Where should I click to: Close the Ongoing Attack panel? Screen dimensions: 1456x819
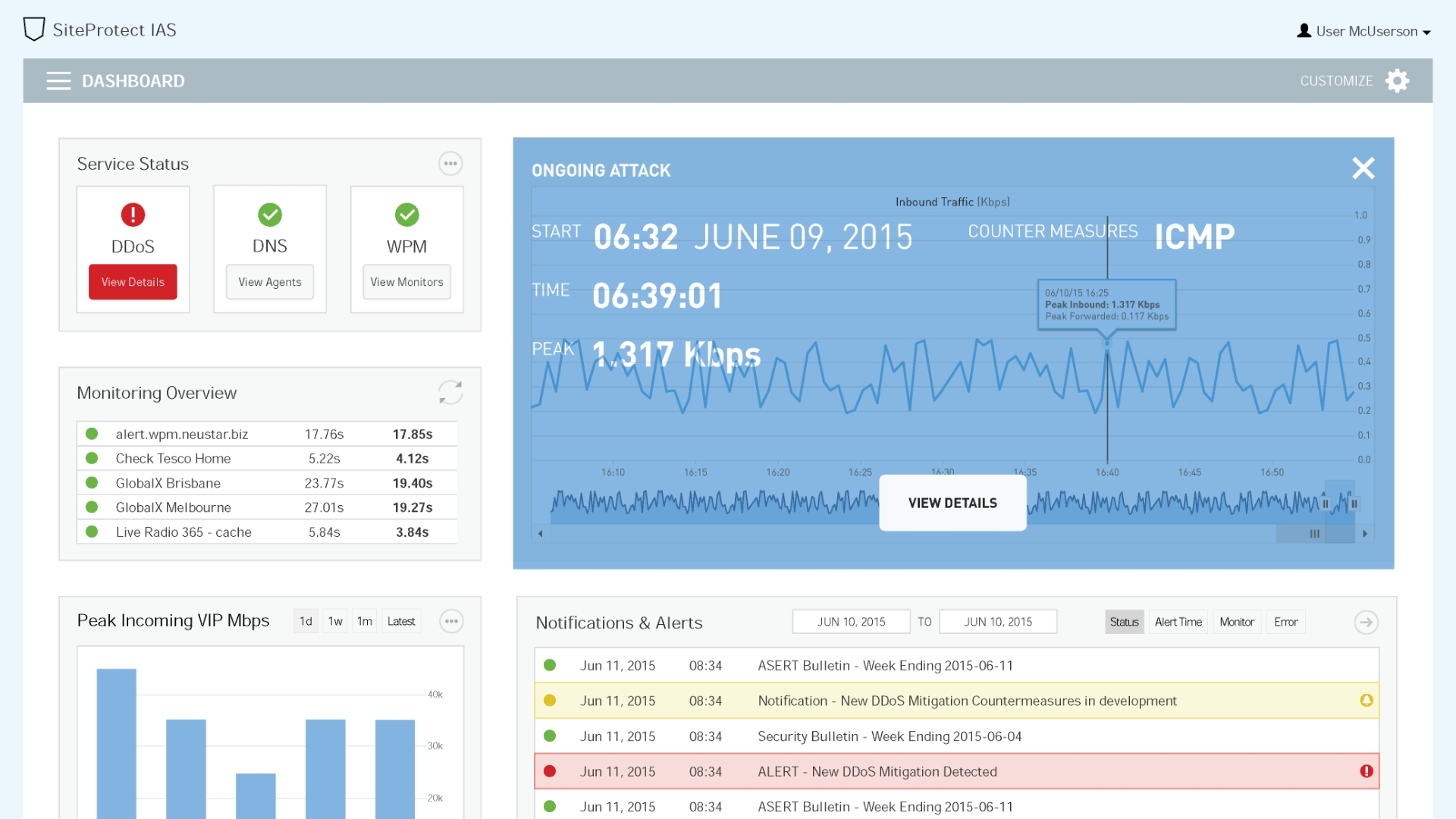pyautogui.click(x=1363, y=168)
